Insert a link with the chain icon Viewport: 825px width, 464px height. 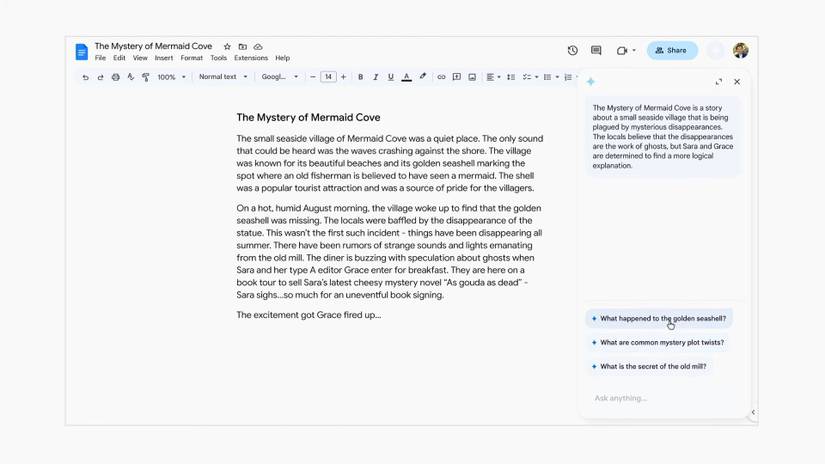(x=441, y=77)
